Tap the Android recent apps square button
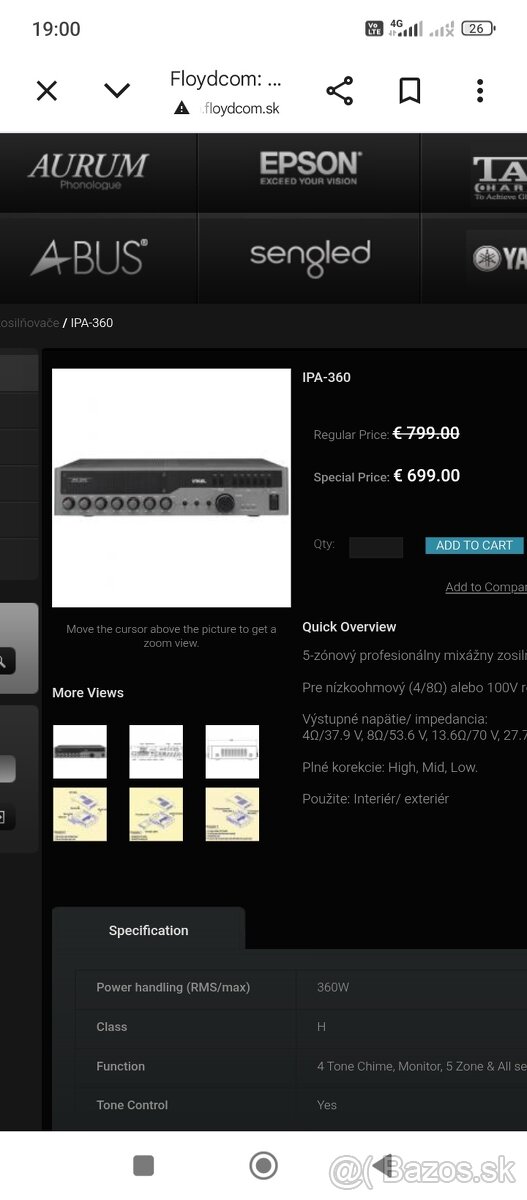Image resolution: width=527 pixels, height=1200 pixels. (x=144, y=1165)
